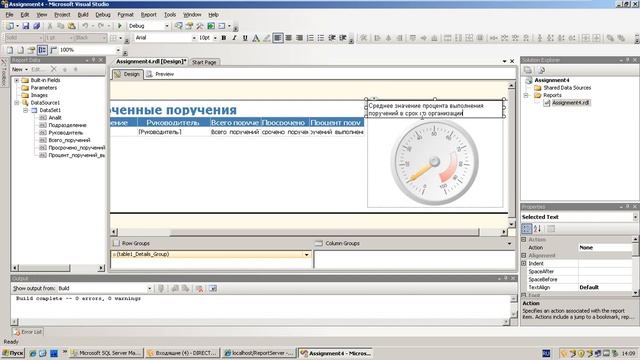Select Shared Data Sources in Solution Explorer

pos(567,88)
